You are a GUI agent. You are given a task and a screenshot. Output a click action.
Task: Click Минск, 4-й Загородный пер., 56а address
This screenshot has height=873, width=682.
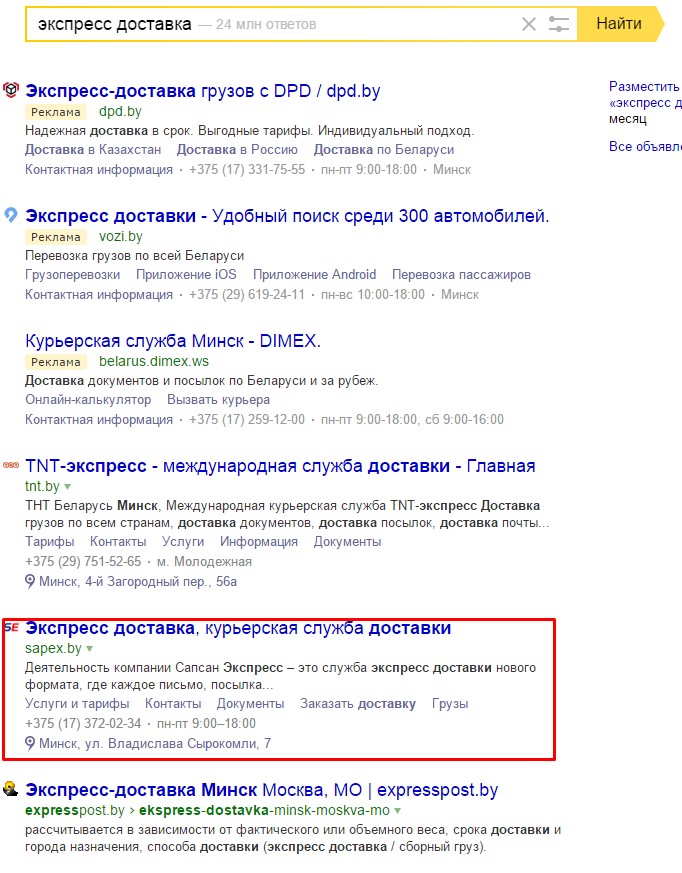pyautogui.click(x=138, y=582)
